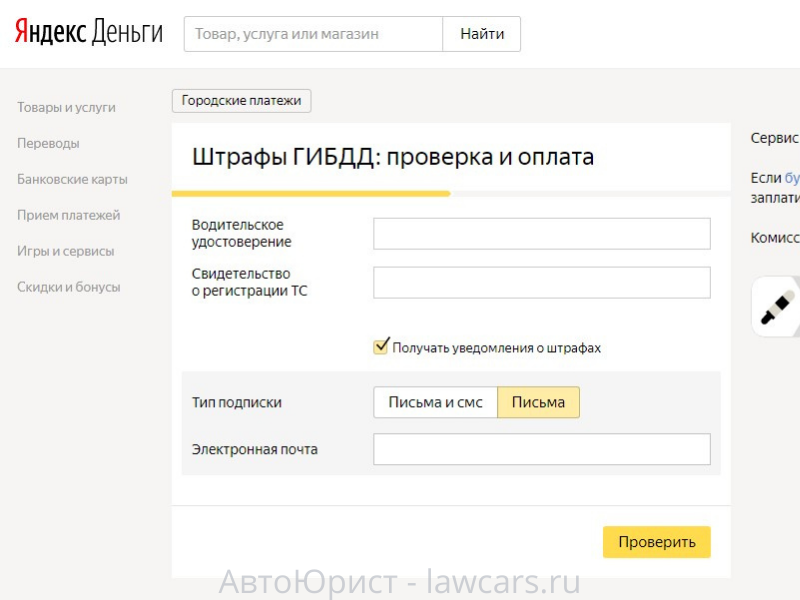Focus the Свидетельство о регистрации ТС field
The width and height of the screenshot is (800, 600).
coord(542,283)
